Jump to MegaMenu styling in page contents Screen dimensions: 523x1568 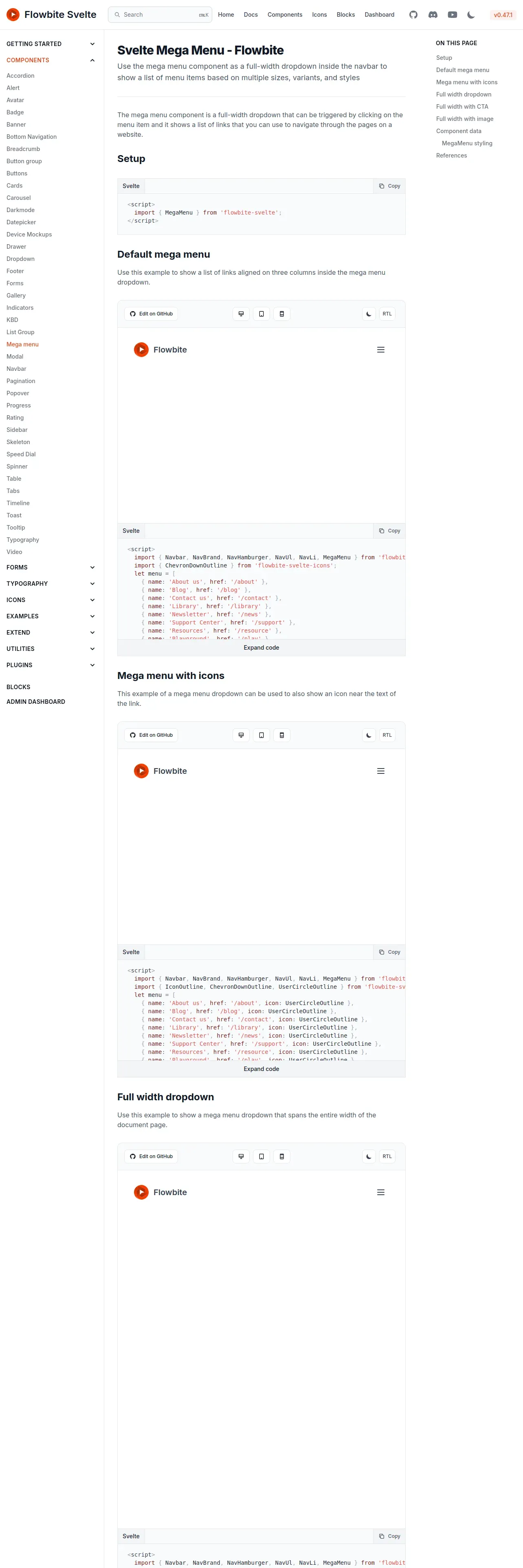tap(467, 144)
